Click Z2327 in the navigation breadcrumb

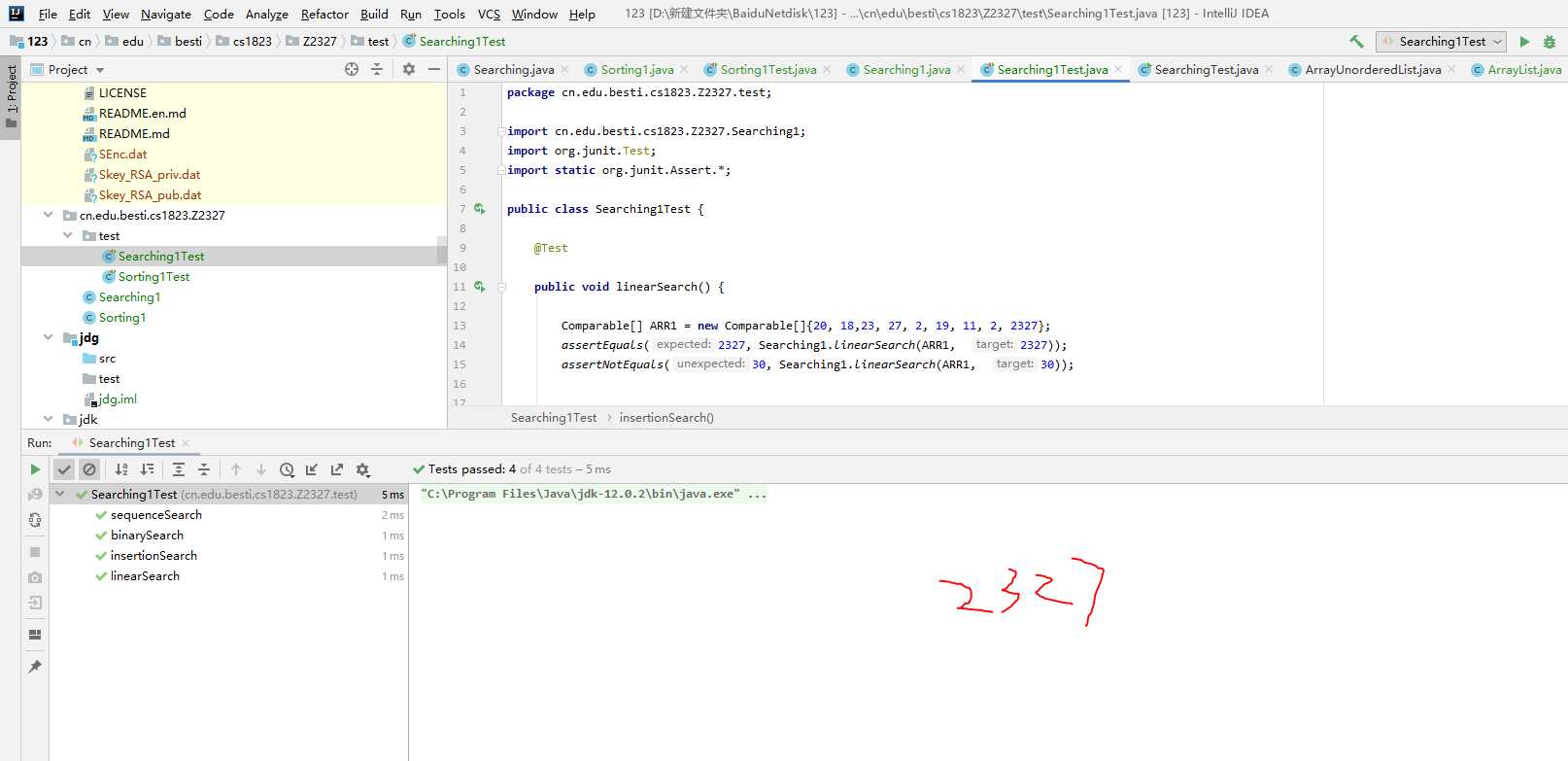click(x=320, y=42)
